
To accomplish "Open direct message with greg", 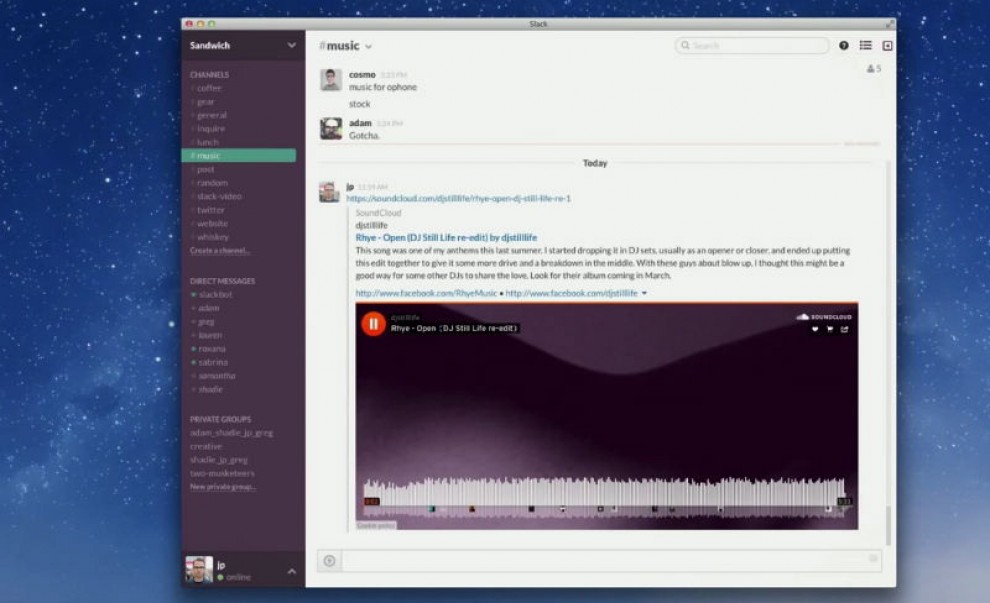I will [206, 322].
